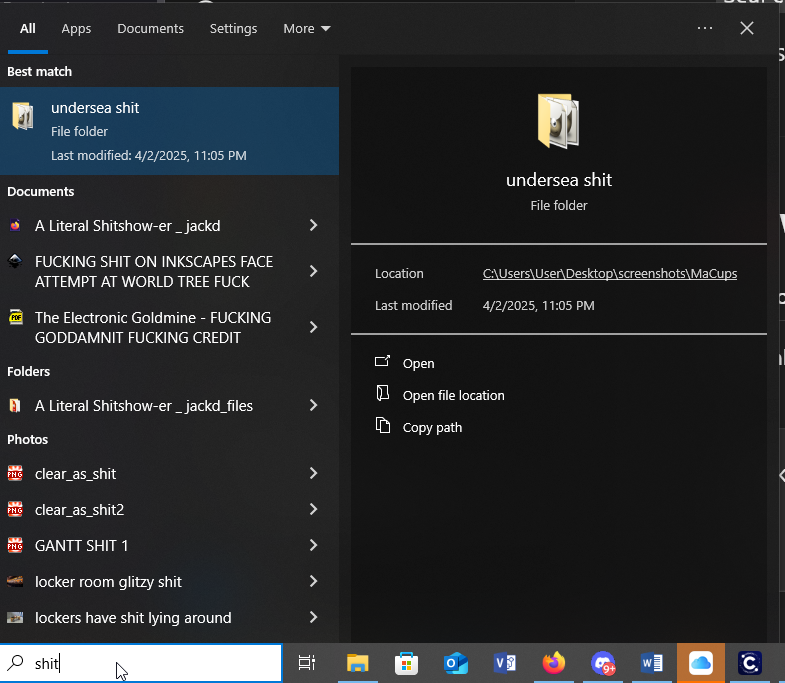Screen dimensions: 785x683
Task: Click Firefox icon beside A Literal Shitshow-er _ jackd document
Action: coord(15,225)
